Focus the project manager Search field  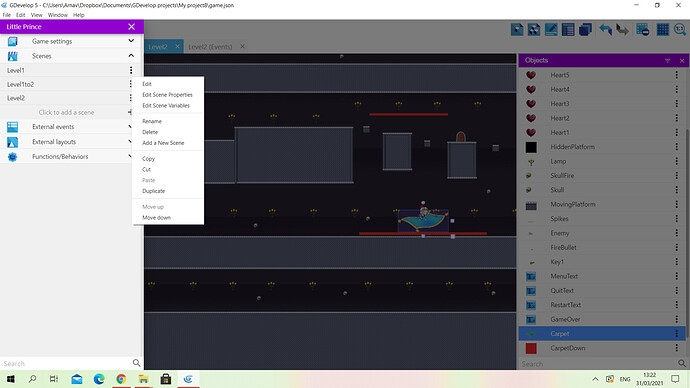tap(66, 363)
